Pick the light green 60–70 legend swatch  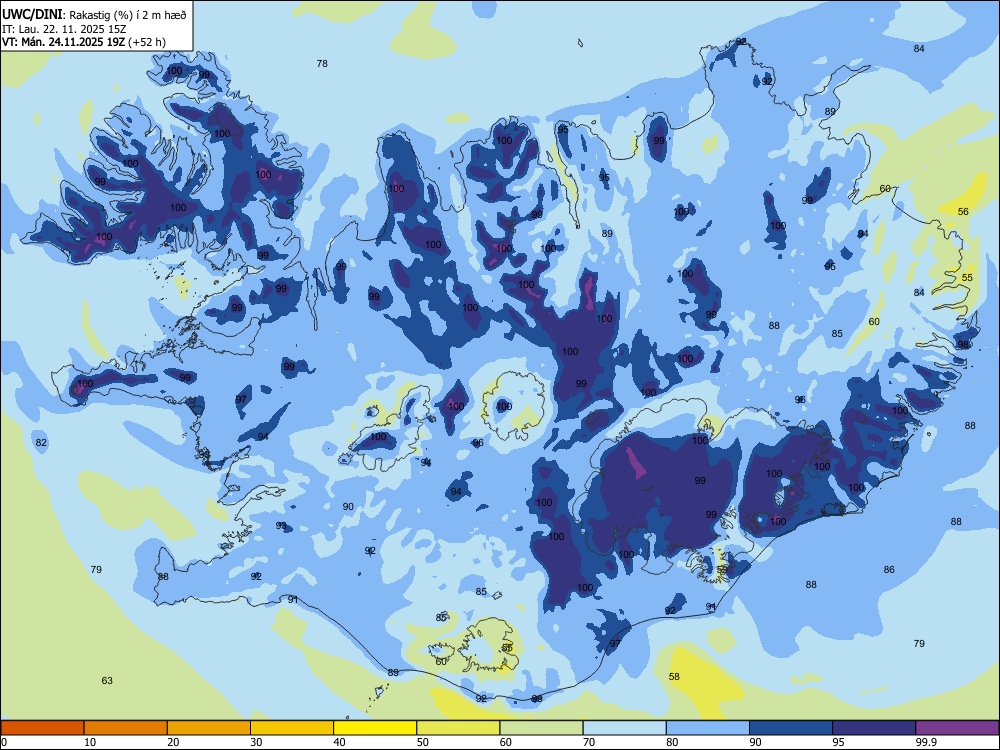[x=541, y=728]
